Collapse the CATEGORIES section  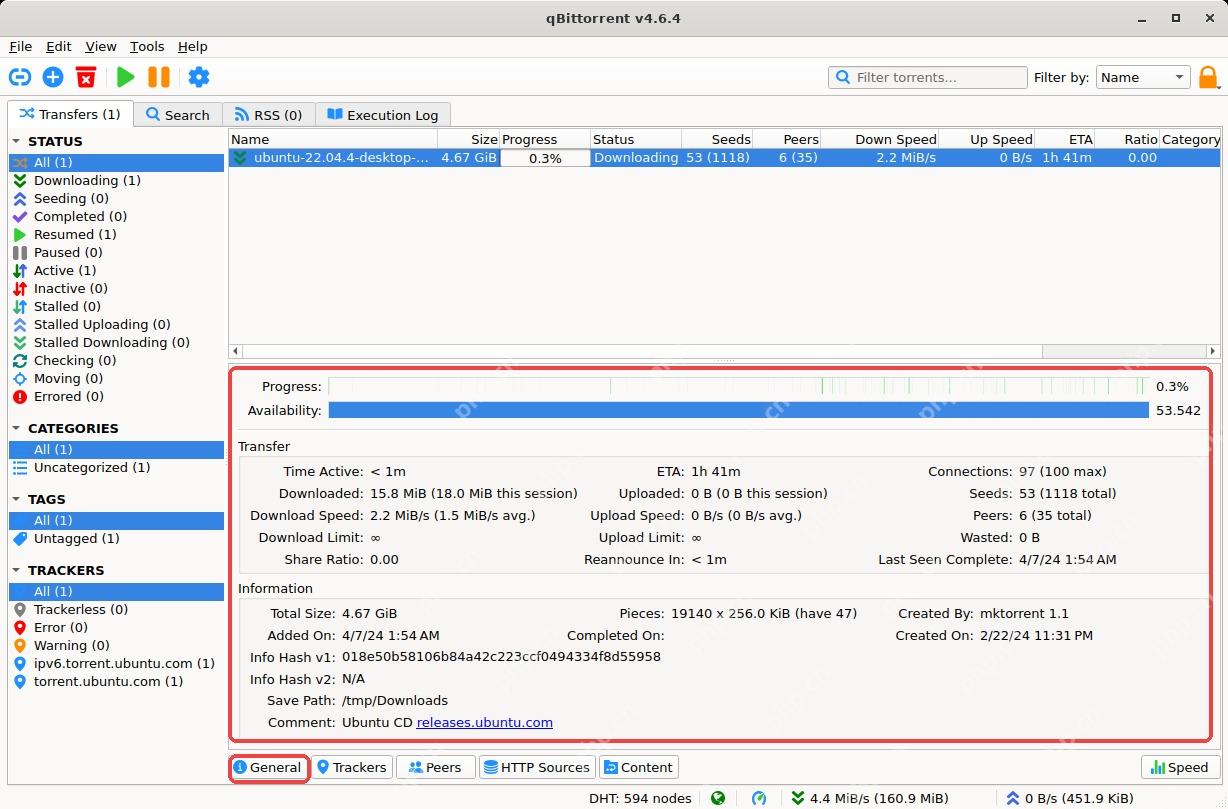(16, 428)
